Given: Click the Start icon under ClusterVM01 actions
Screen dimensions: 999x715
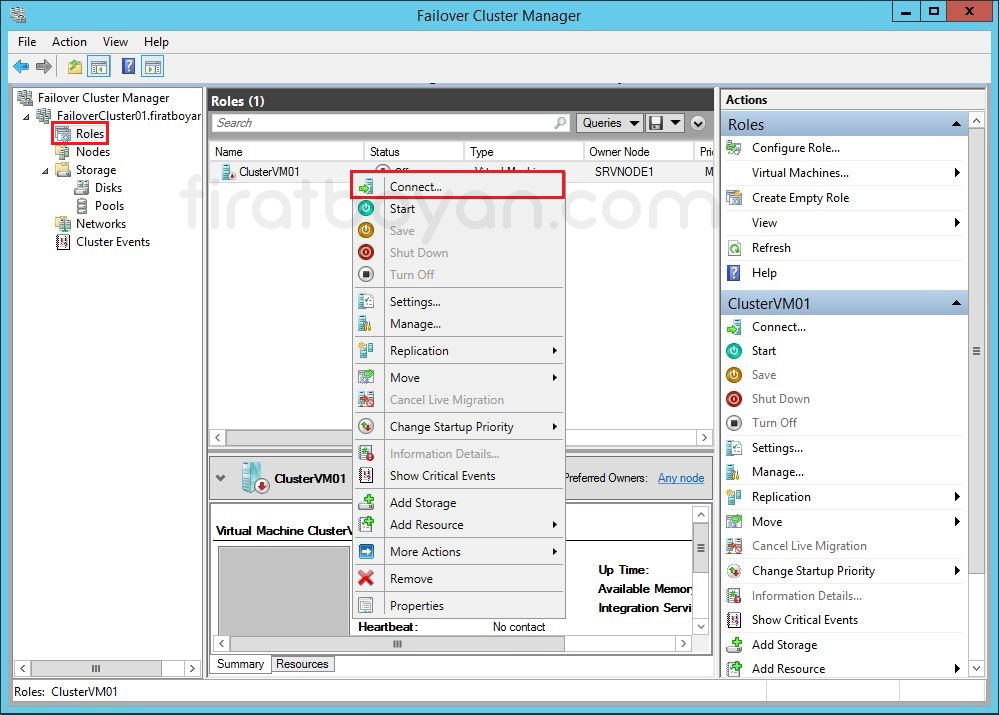Looking at the screenshot, I should 734,350.
